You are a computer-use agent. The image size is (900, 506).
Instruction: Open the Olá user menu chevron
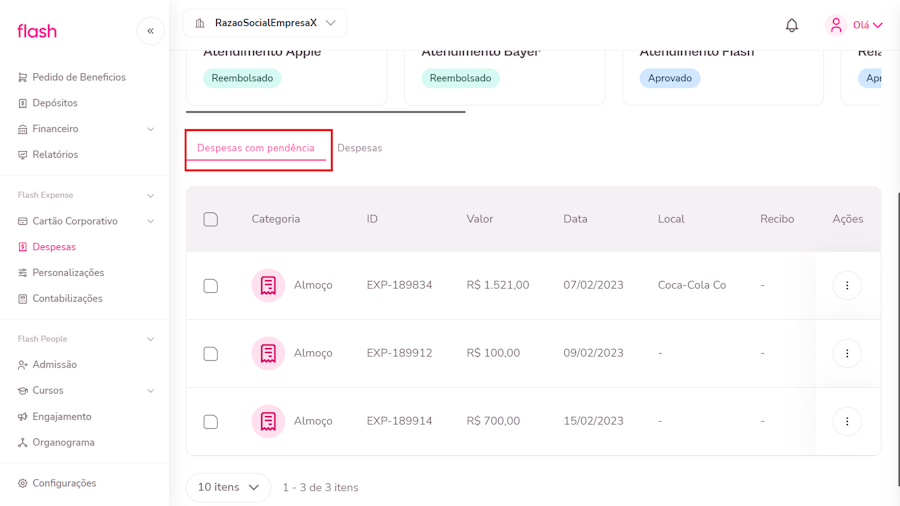878,25
